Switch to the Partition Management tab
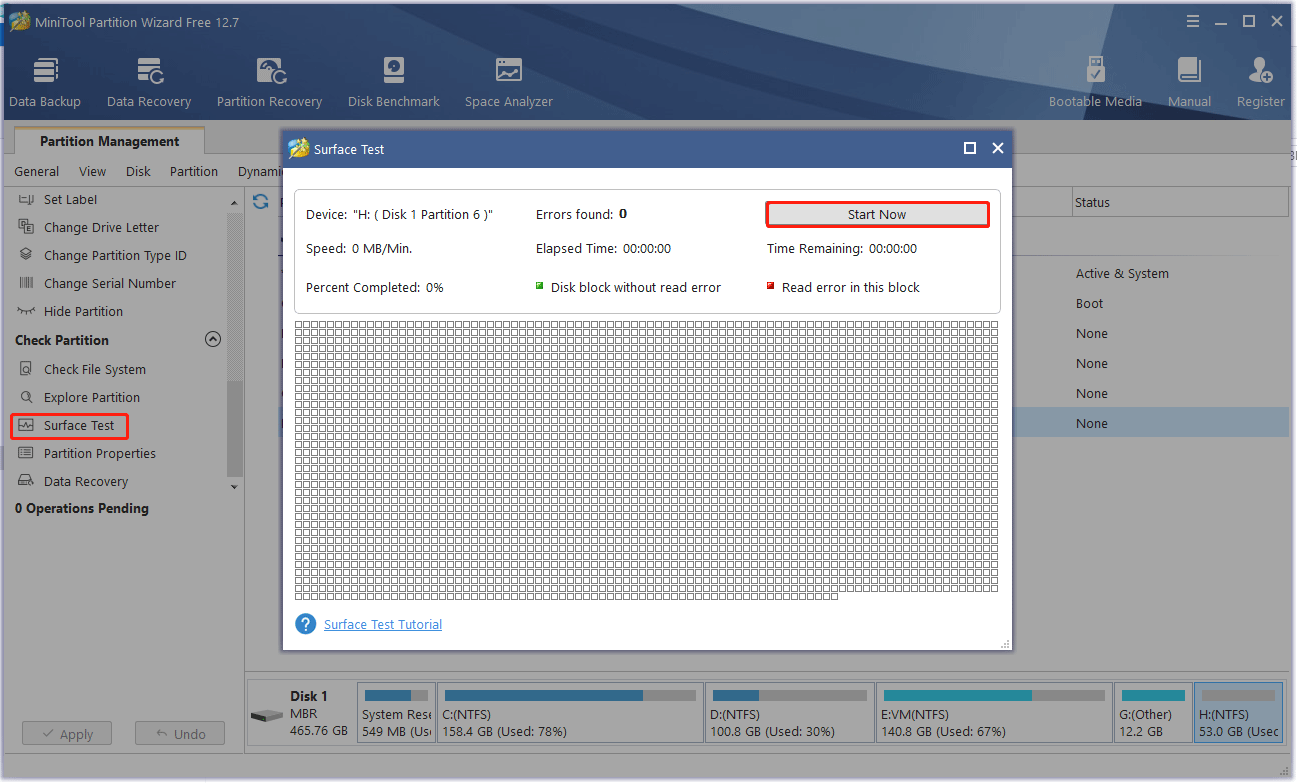 (x=108, y=140)
